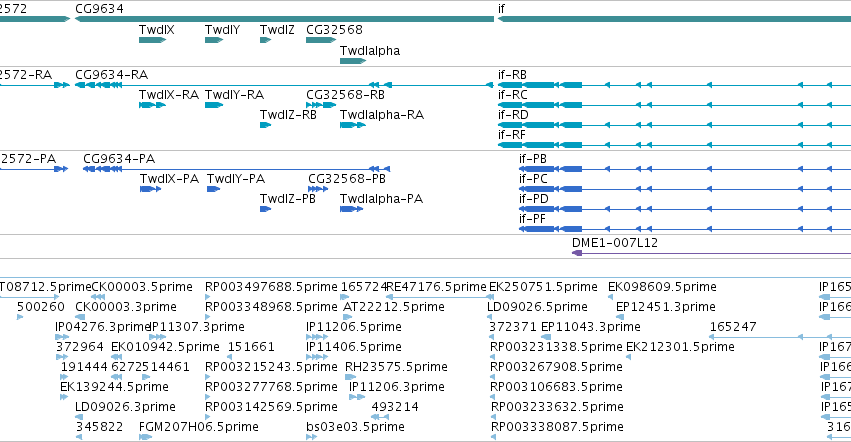Click feature label 372964

80,347
